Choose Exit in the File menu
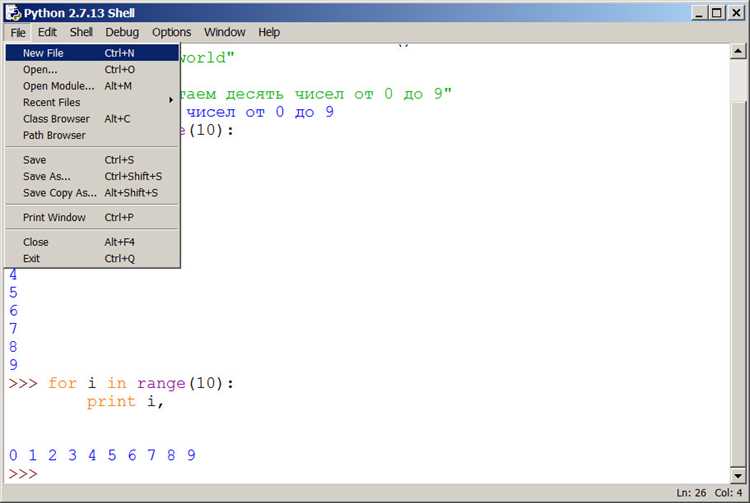This screenshot has width=750, height=503. pos(92,259)
